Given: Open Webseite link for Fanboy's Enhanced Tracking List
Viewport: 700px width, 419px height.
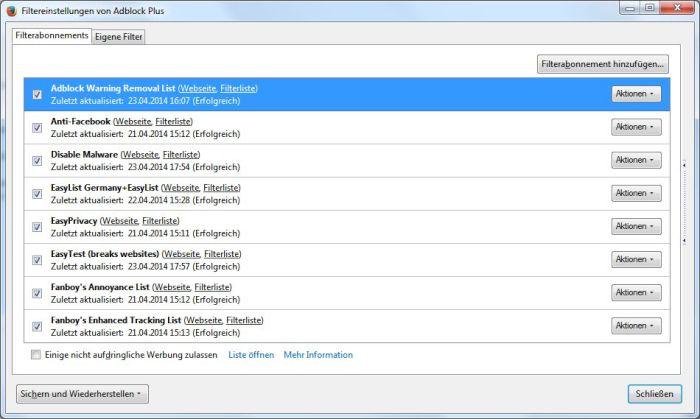Looking at the screenshot, I should point(204,320).
